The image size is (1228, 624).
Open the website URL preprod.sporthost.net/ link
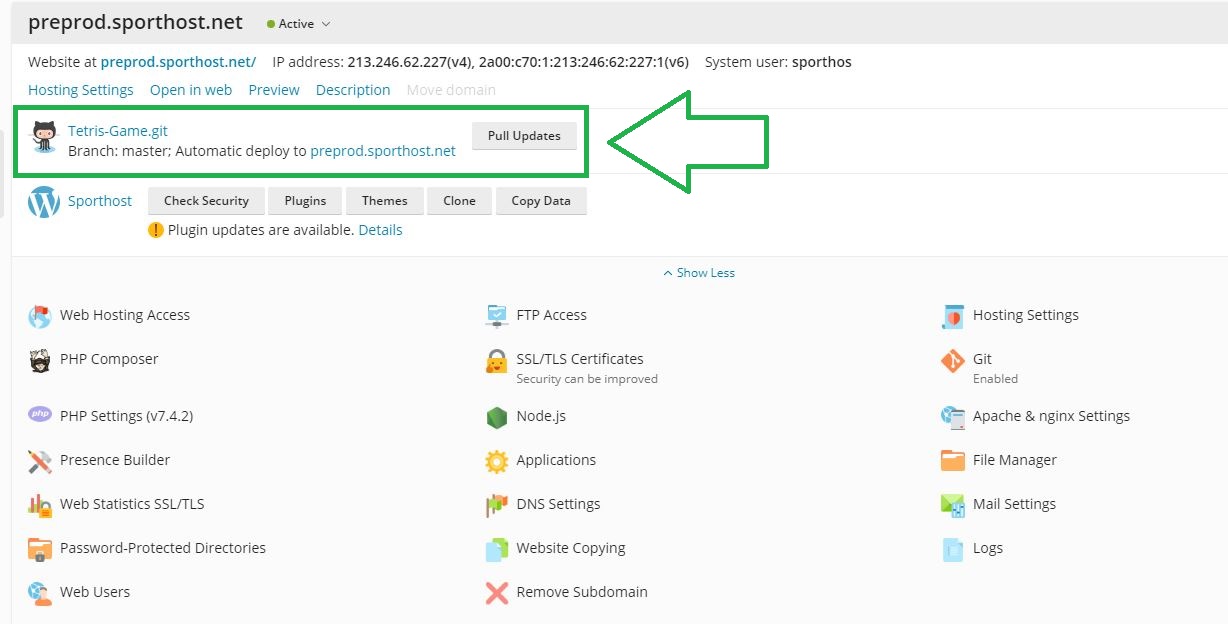(x=178, y=62)
